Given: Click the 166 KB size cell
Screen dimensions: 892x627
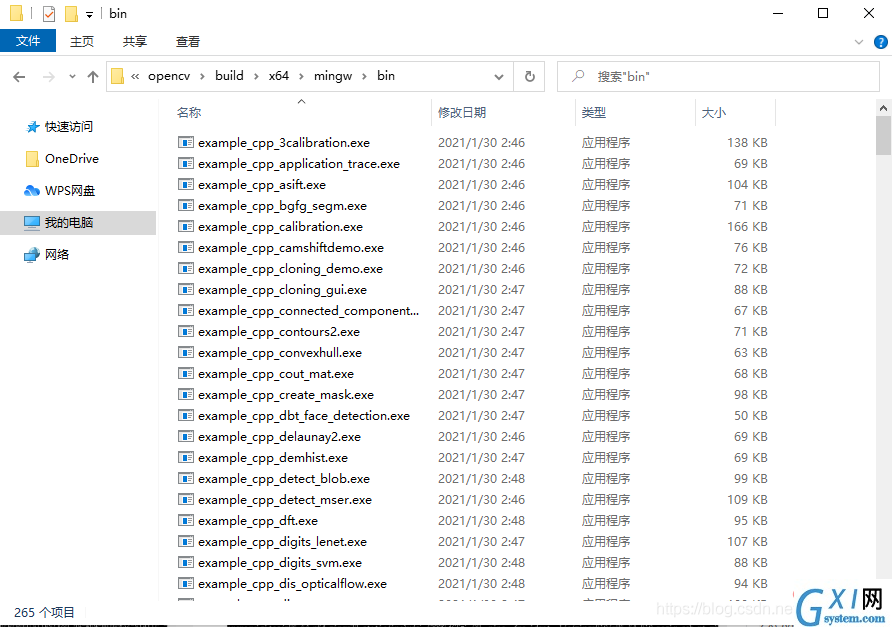Looking at the screenshot, I should pyautogui.click(x=747, y=226).
